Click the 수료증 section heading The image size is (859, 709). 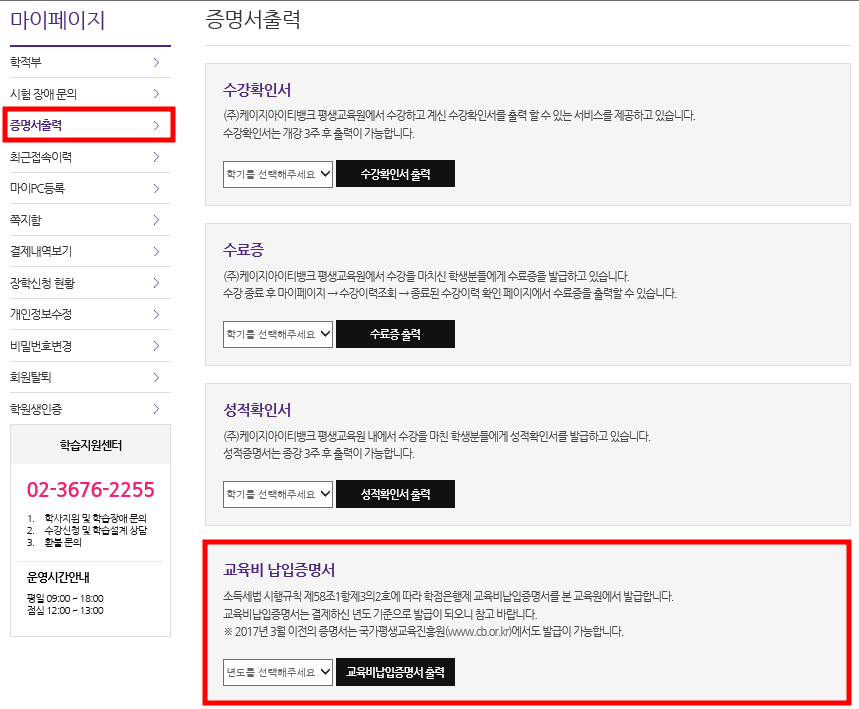[243, 250]
